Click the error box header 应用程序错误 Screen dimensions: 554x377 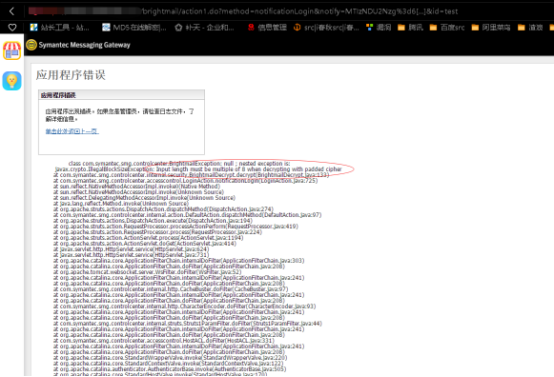(x=58, y=95)
